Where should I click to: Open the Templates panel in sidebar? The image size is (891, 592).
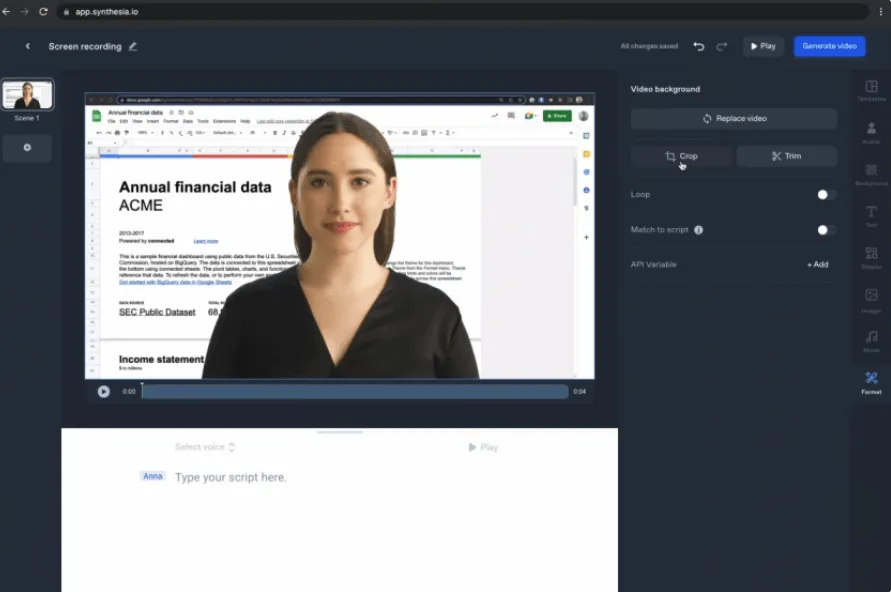[871, 90]
